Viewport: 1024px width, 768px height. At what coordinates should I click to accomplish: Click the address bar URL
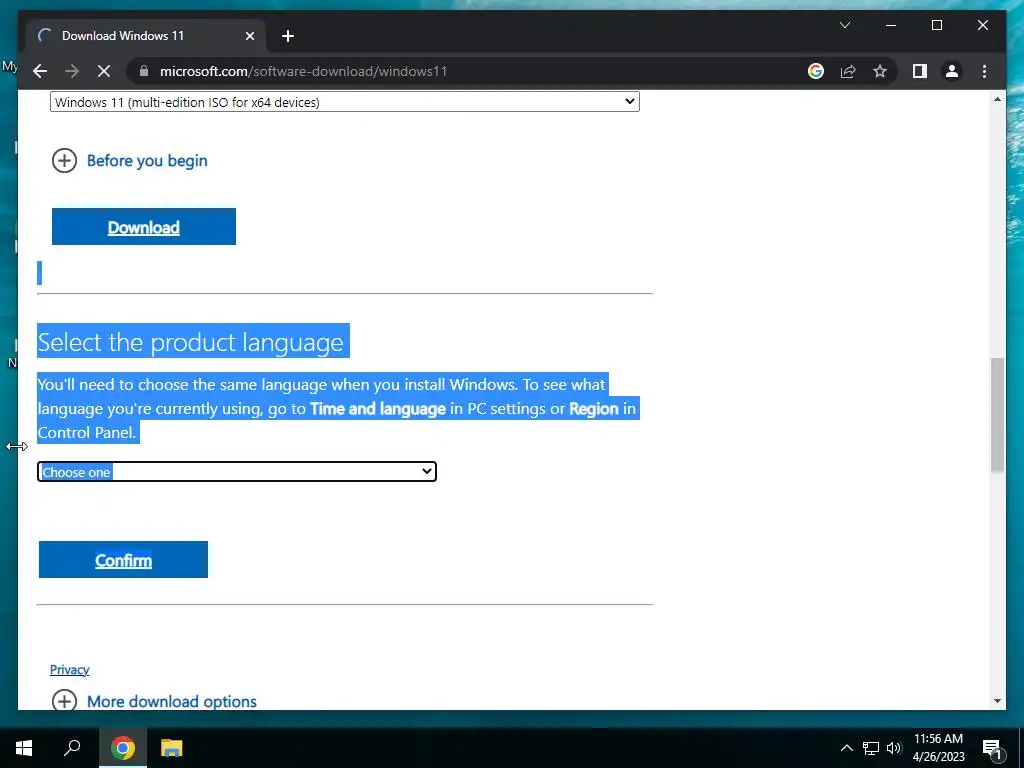304,71
